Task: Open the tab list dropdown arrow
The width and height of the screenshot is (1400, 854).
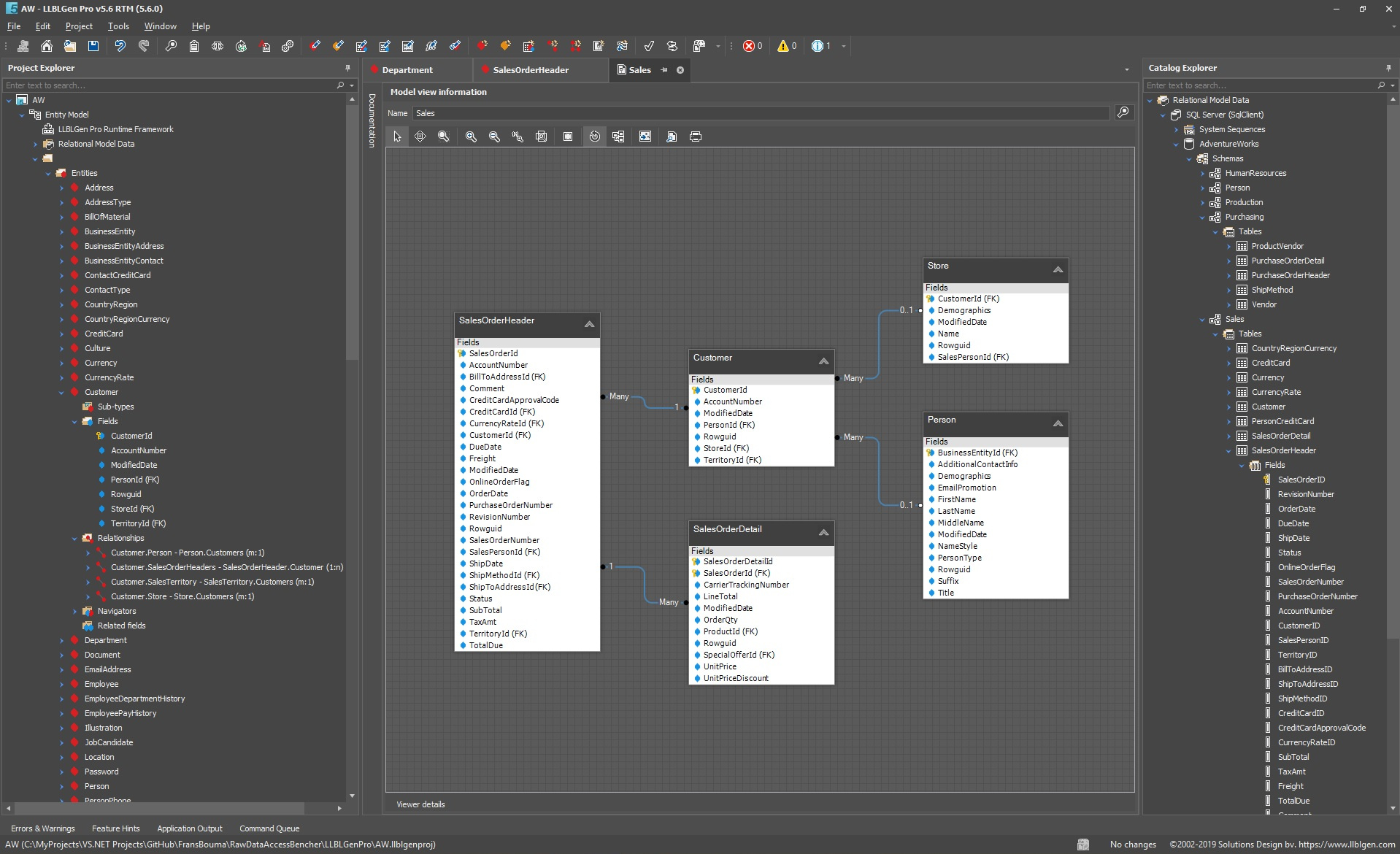Action: click(1126, 70)
